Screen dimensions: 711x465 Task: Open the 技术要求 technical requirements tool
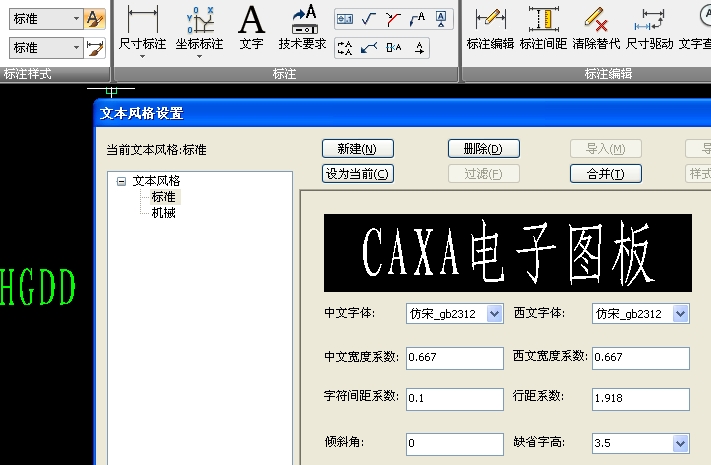(302, 19)
